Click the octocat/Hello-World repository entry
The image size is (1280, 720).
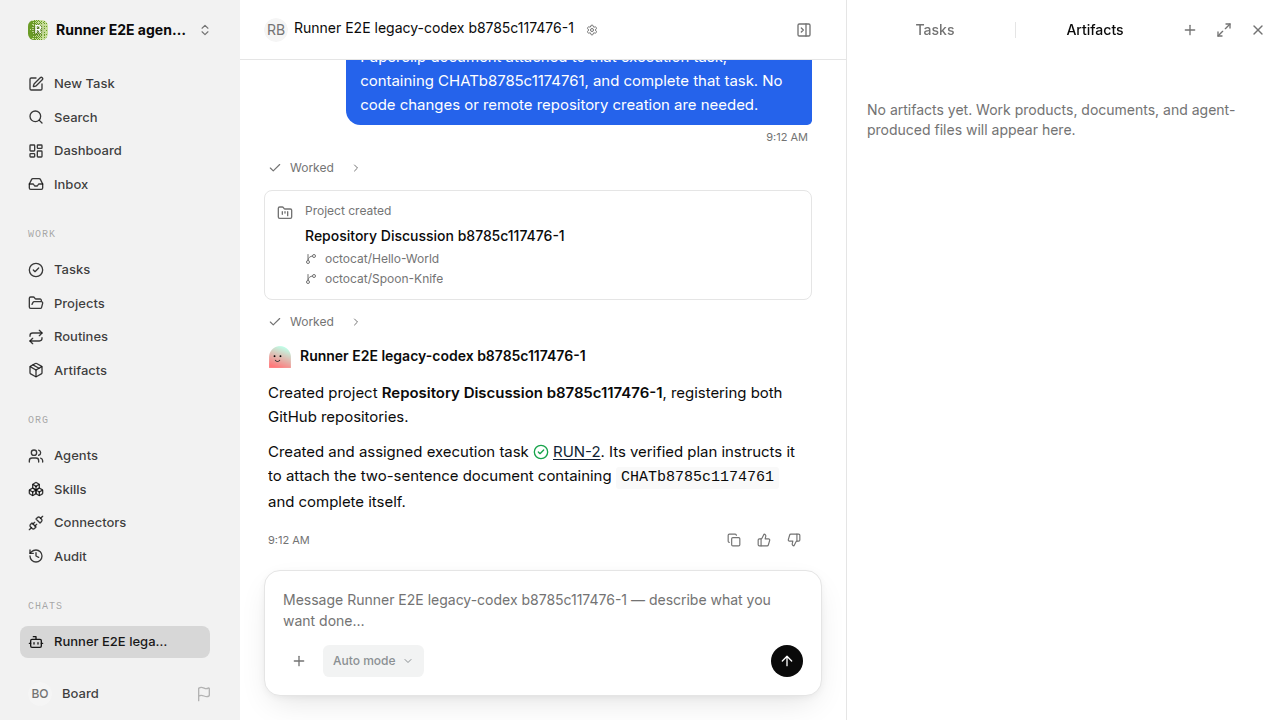(382, 259)
